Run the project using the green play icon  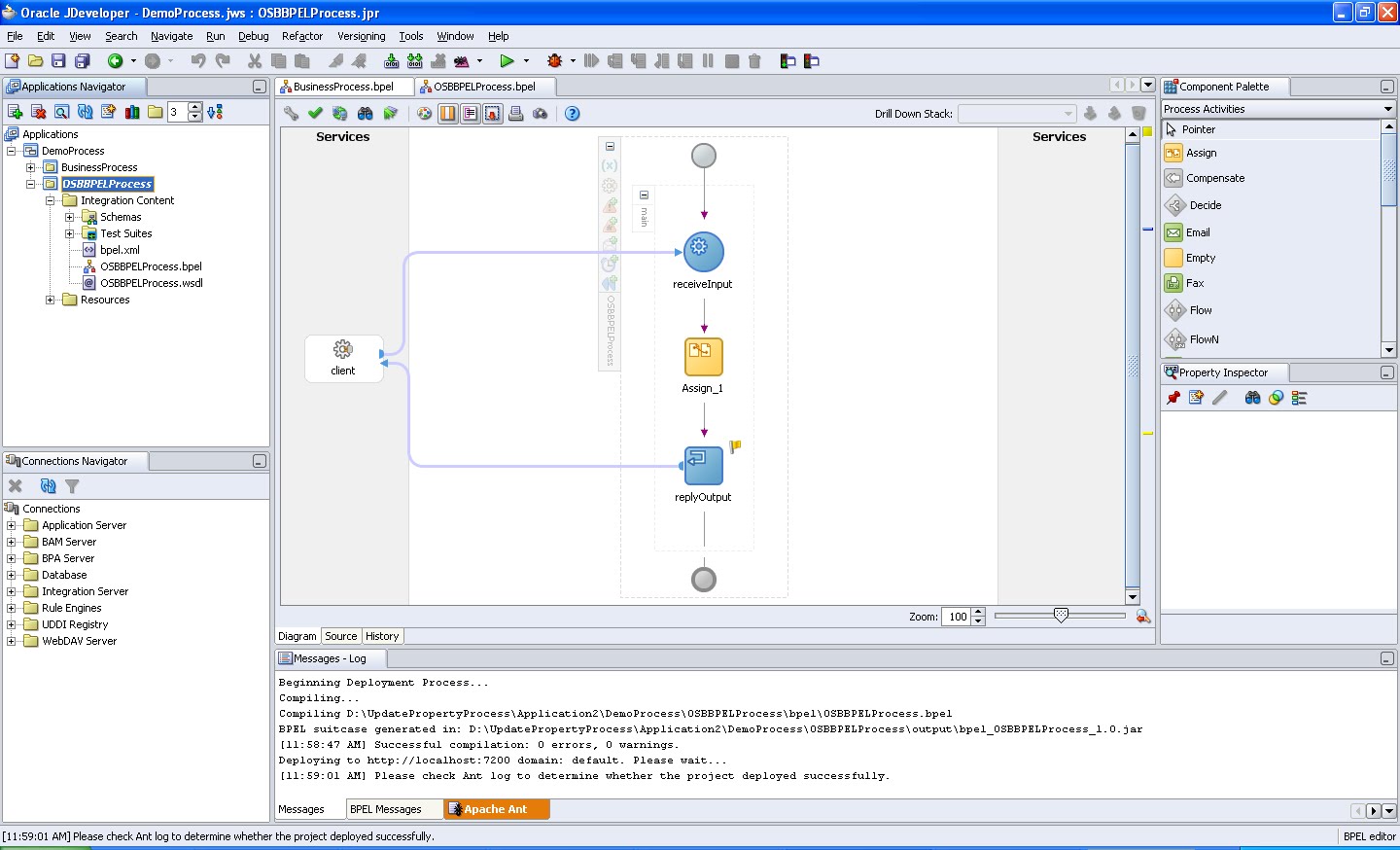pyautogui.click(x=509, y=60)
